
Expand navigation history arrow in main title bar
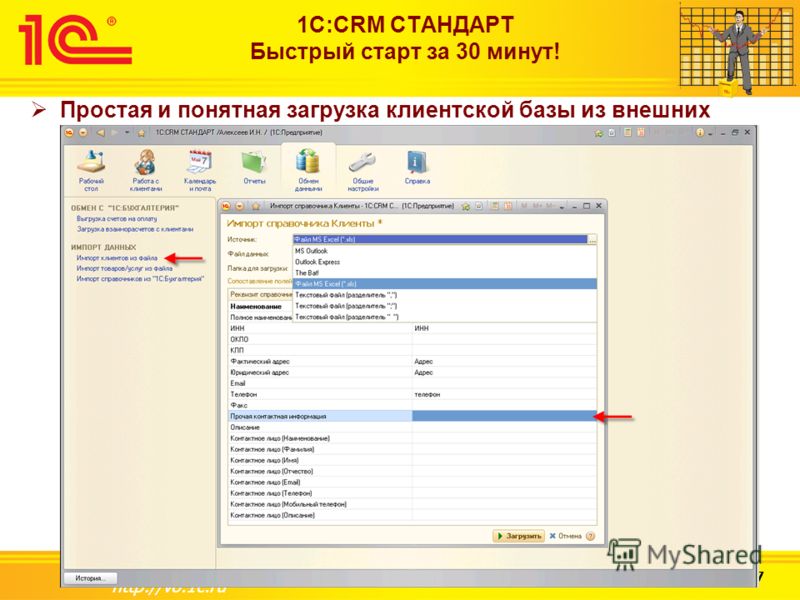(x=127, y=133)
